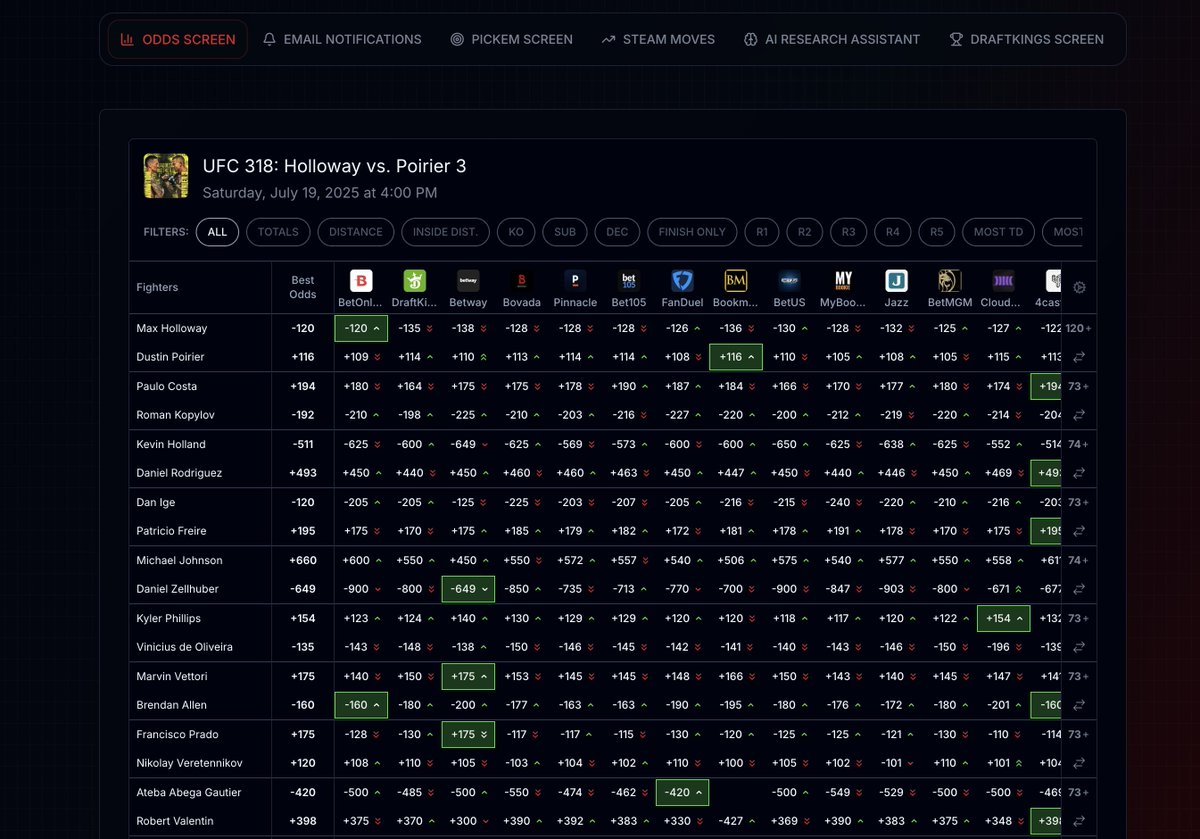Image resolution: width=1200 pixels, height=839 pixels.
Task: Click the UFC 318 event thumbnail
Action: 166,175
